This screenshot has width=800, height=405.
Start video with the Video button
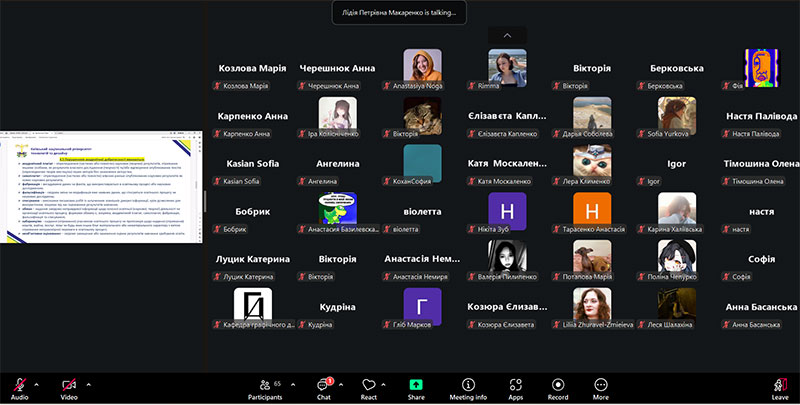click(69, 385)
